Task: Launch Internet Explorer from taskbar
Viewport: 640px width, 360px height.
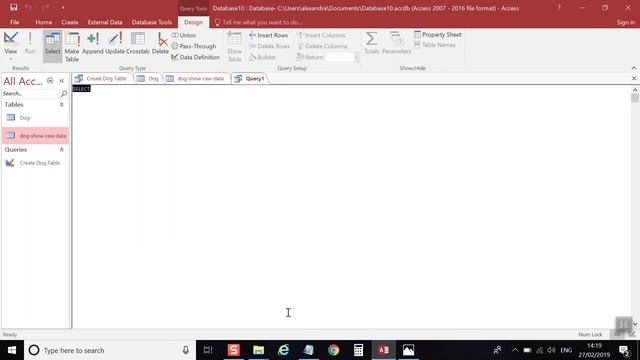Action: coord(283,350)
